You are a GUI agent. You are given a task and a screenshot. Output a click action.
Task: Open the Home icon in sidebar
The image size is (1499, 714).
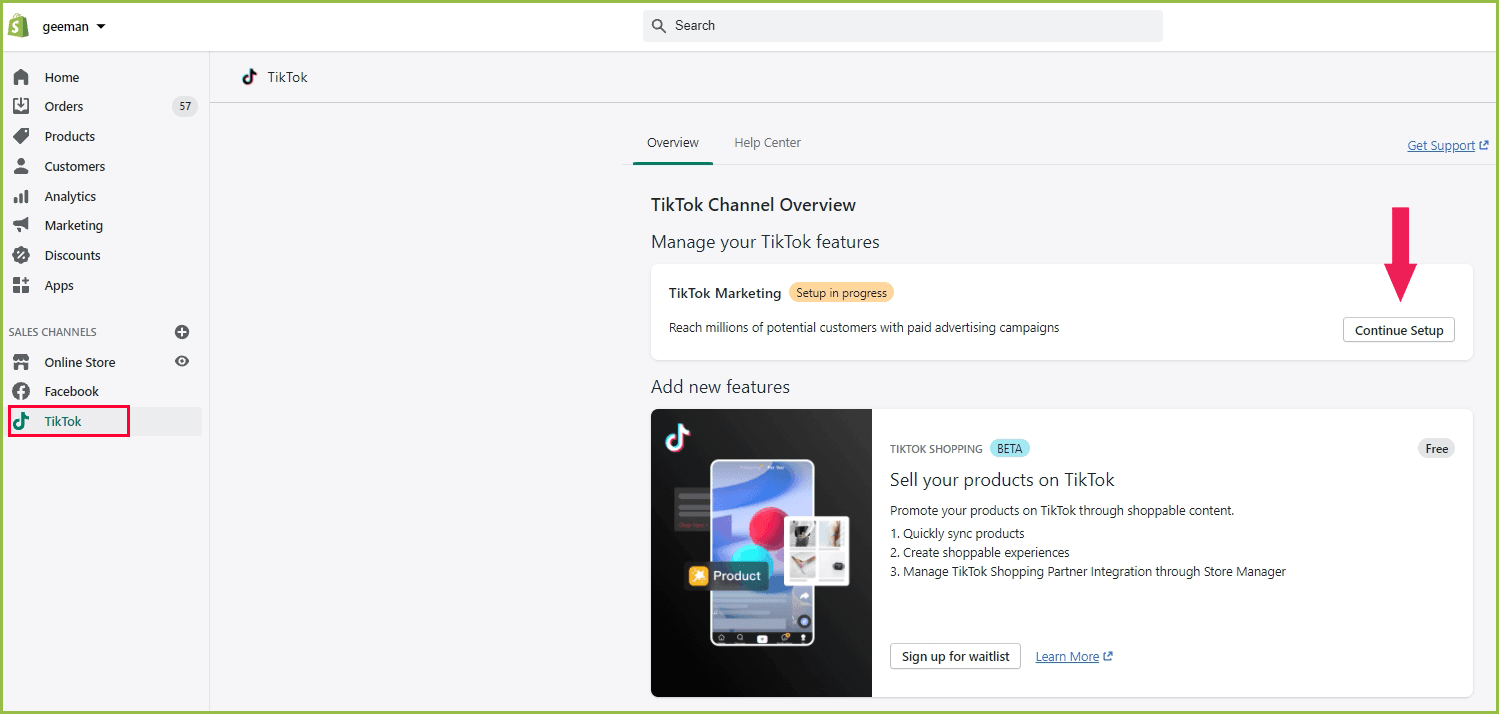click(21, 77)
